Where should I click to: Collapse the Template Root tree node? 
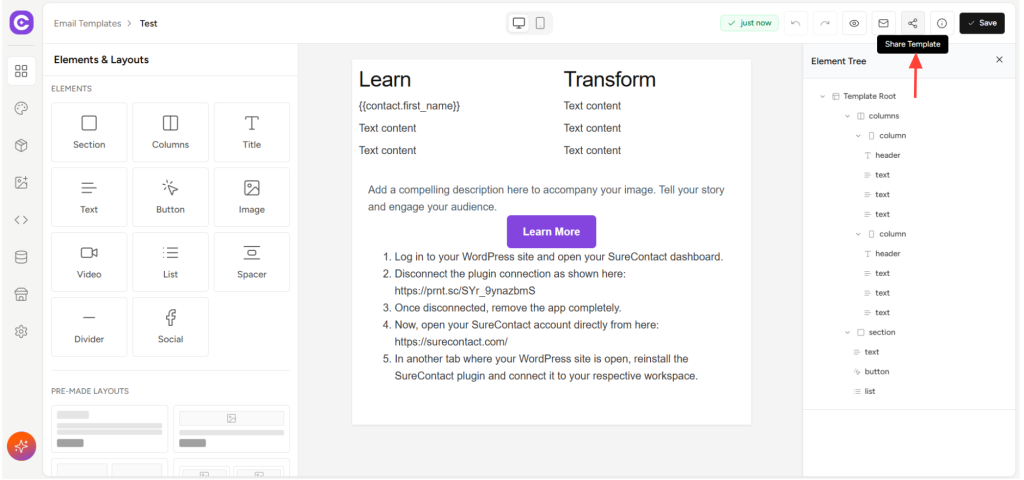click(823, 96)
